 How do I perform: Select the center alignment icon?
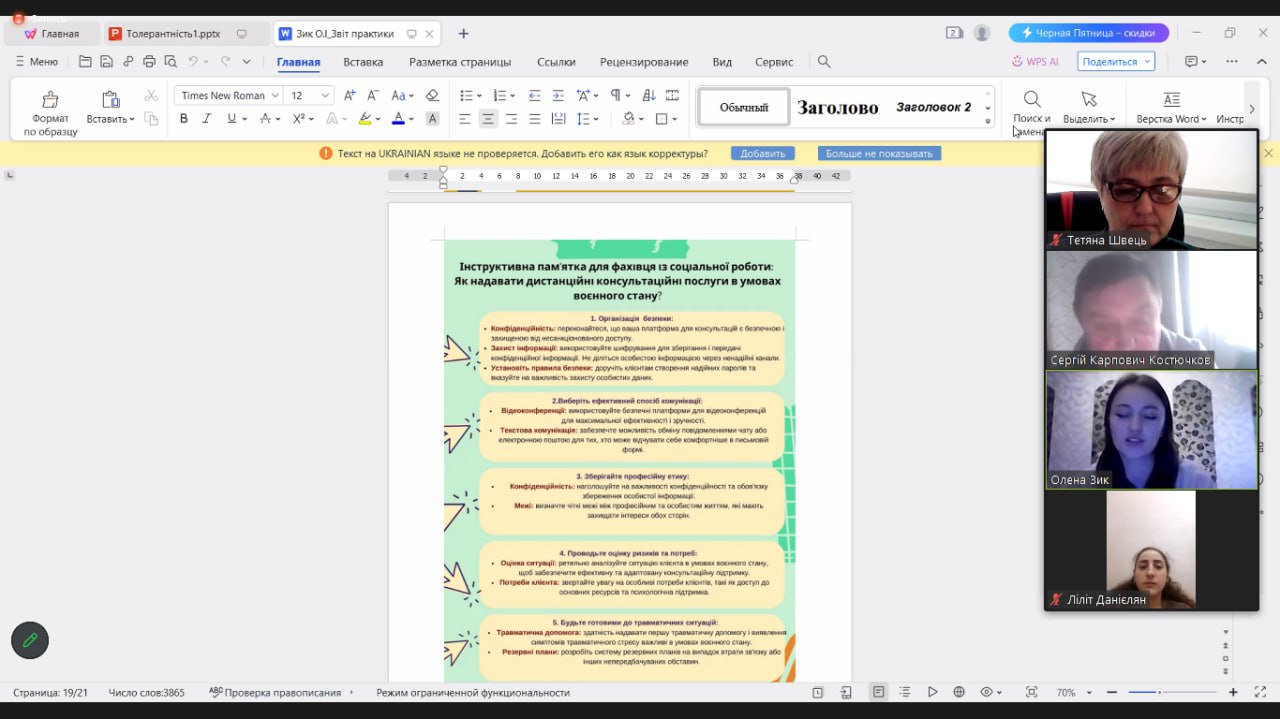[488, 118]
